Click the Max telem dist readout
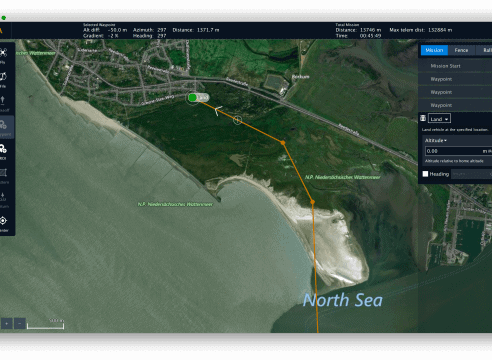 point(421,30)
